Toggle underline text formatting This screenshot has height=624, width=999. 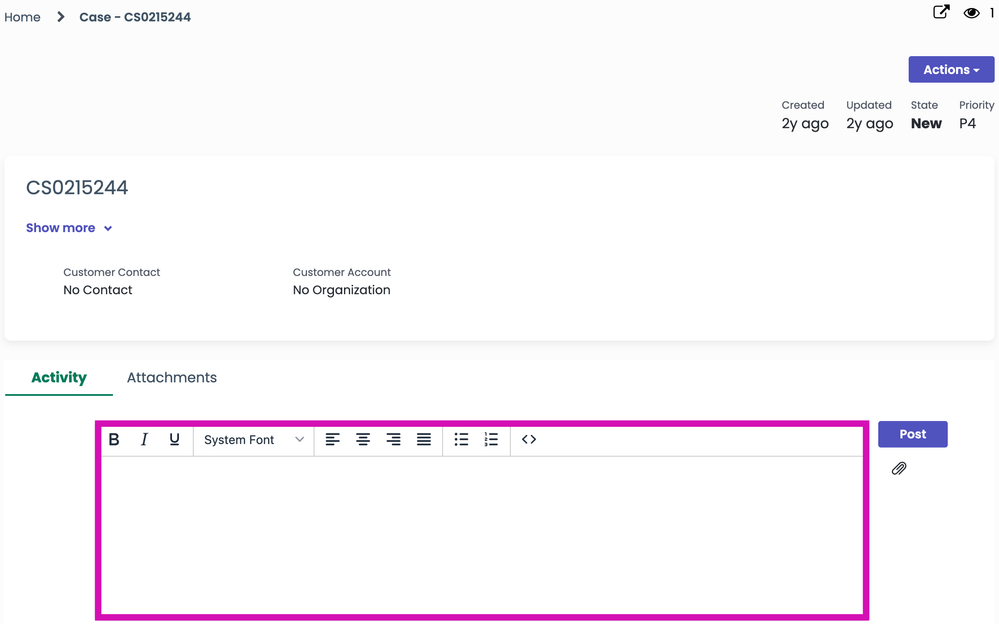tap(174, 440)
